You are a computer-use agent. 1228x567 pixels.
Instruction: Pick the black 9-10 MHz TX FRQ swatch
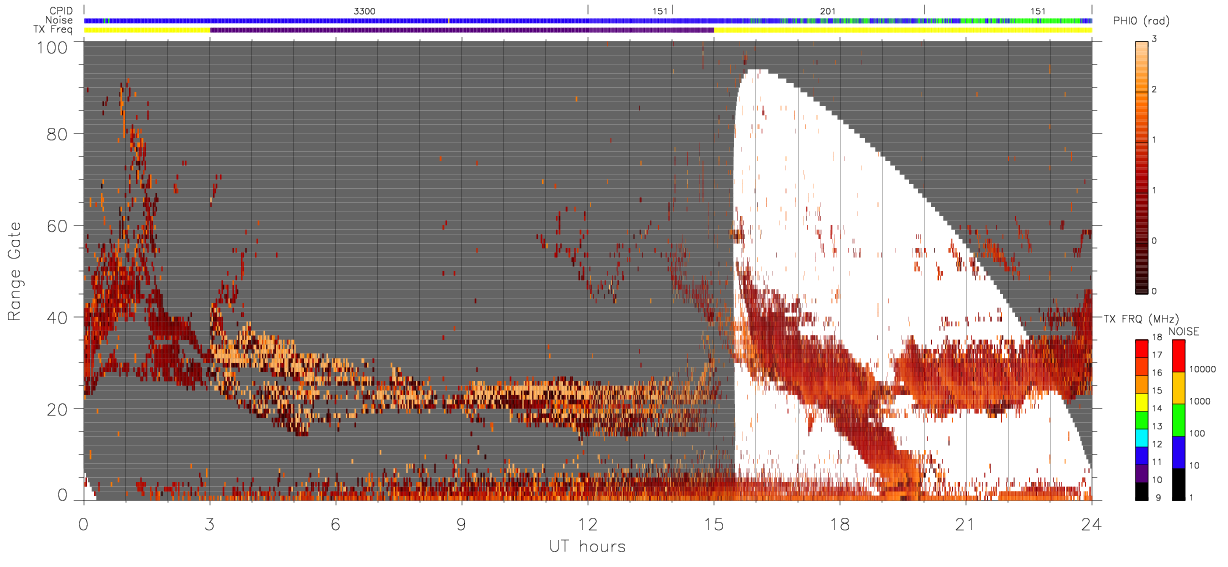coord(1141,490)
